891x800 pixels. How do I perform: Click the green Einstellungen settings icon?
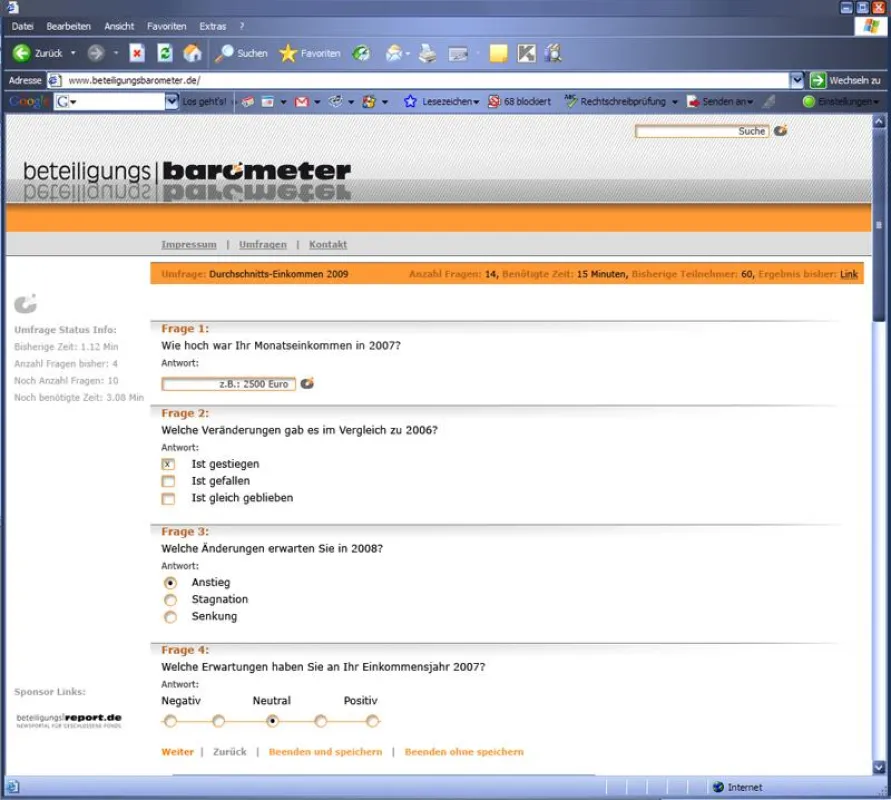809,102
